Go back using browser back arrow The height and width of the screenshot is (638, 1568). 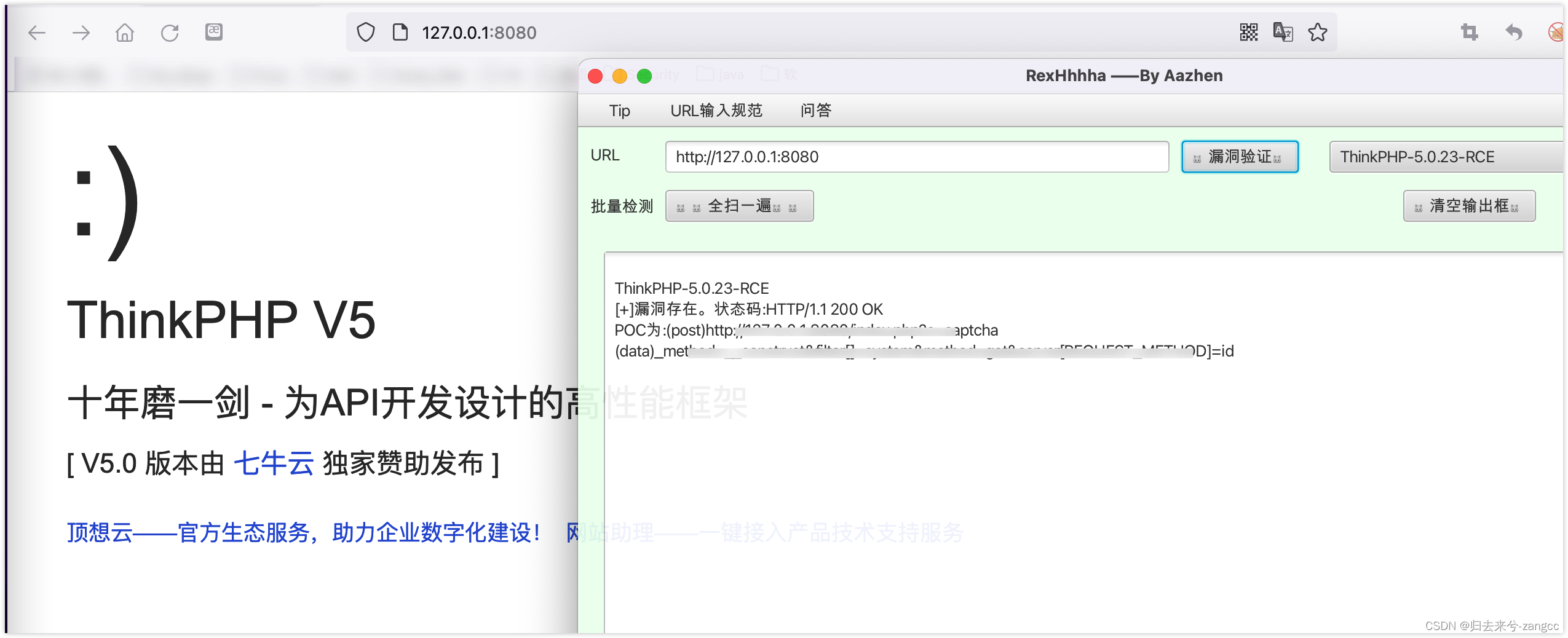pyautogui.click(x=37, y=33)
